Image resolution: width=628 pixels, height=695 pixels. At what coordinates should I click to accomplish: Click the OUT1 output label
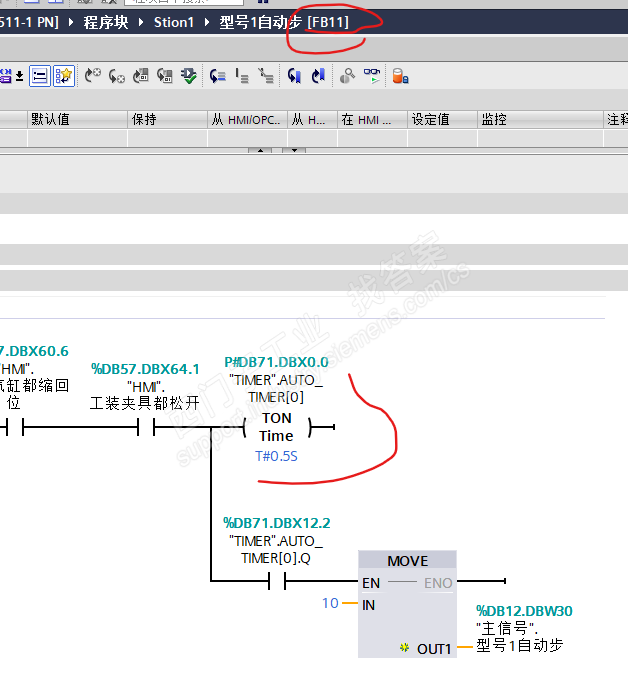434,649
